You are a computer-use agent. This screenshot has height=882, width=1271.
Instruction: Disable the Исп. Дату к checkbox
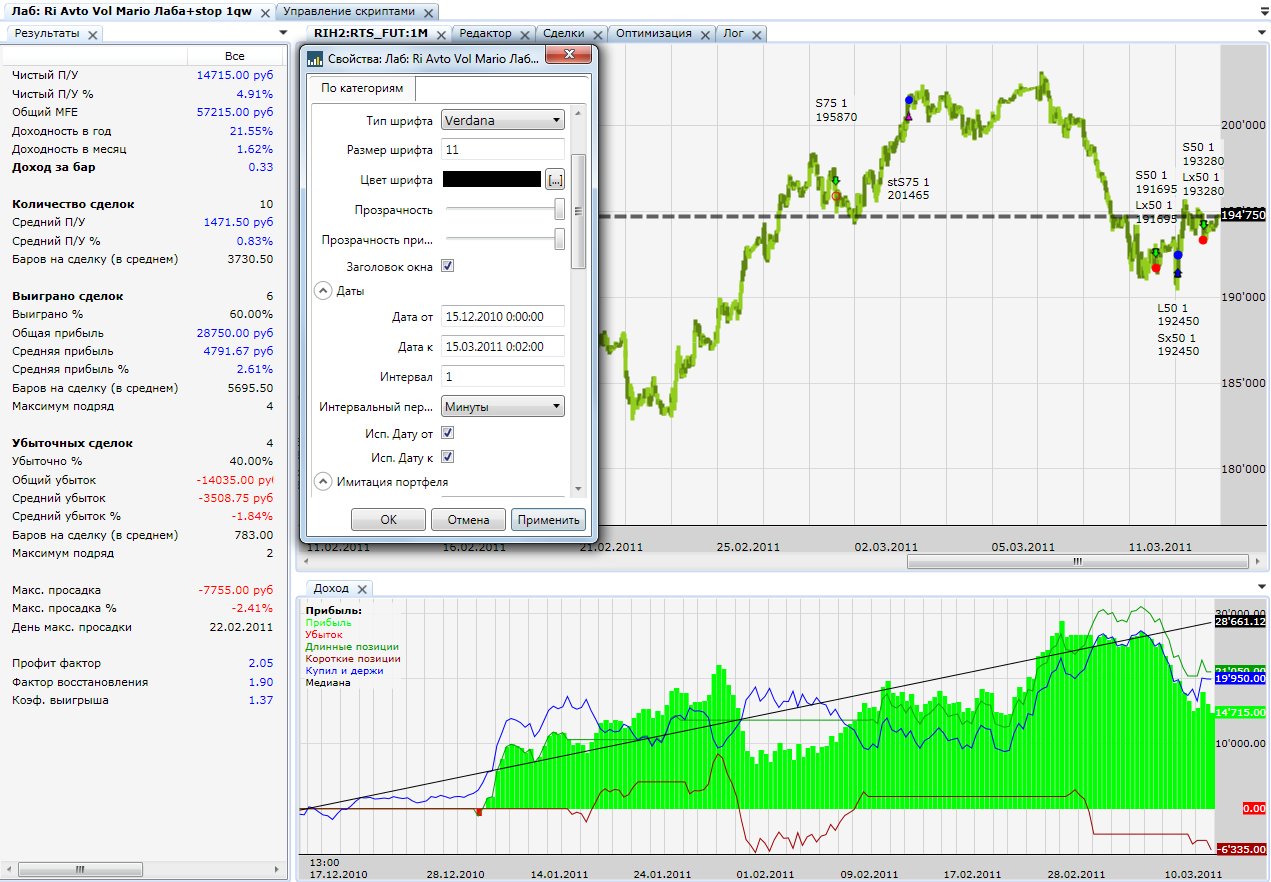coord(448,457)
